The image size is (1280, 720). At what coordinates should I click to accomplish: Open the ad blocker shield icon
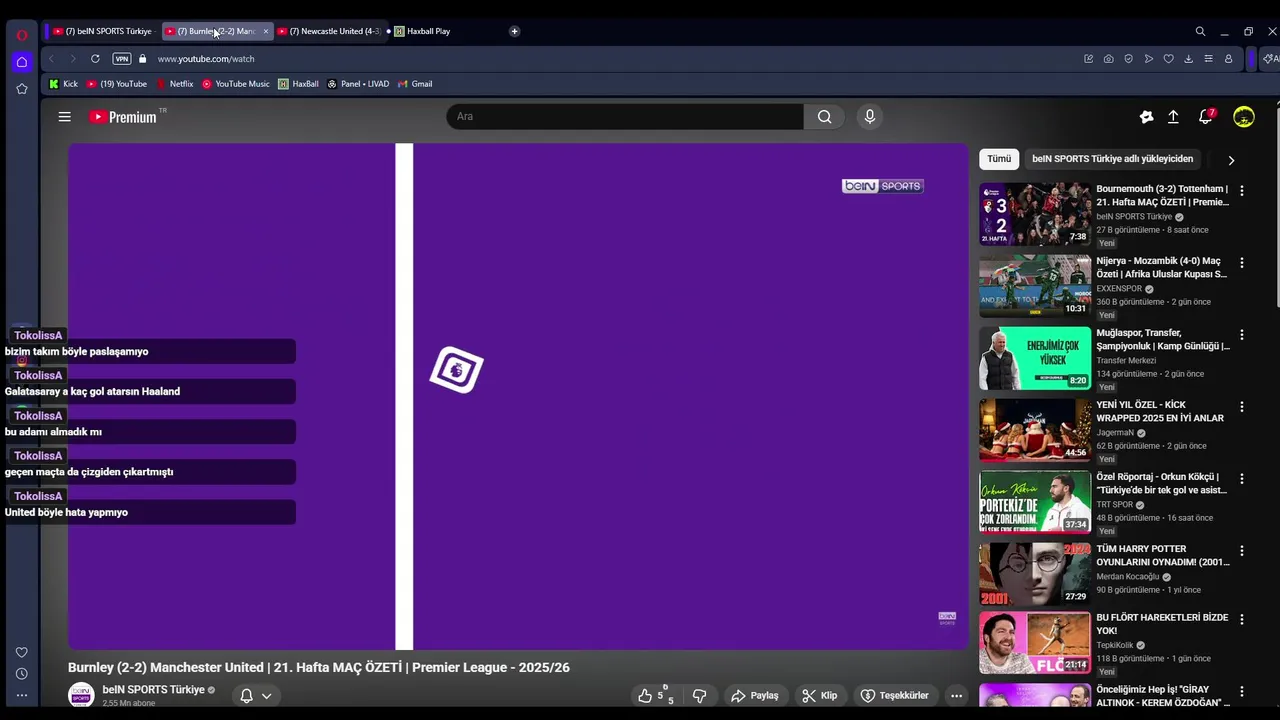[x=1128, y=59]
